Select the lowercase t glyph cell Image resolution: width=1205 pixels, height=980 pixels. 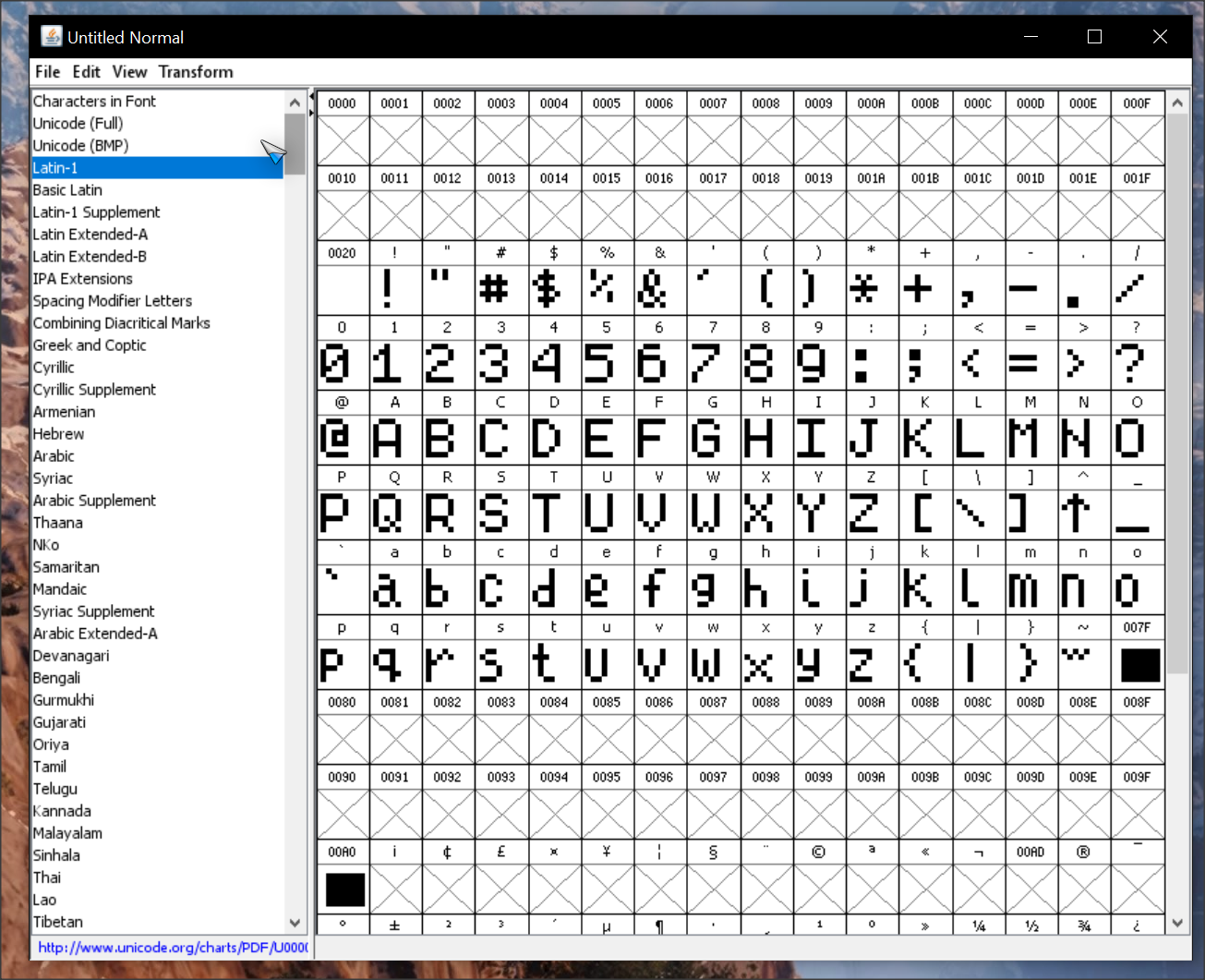(x=554, y=664)
